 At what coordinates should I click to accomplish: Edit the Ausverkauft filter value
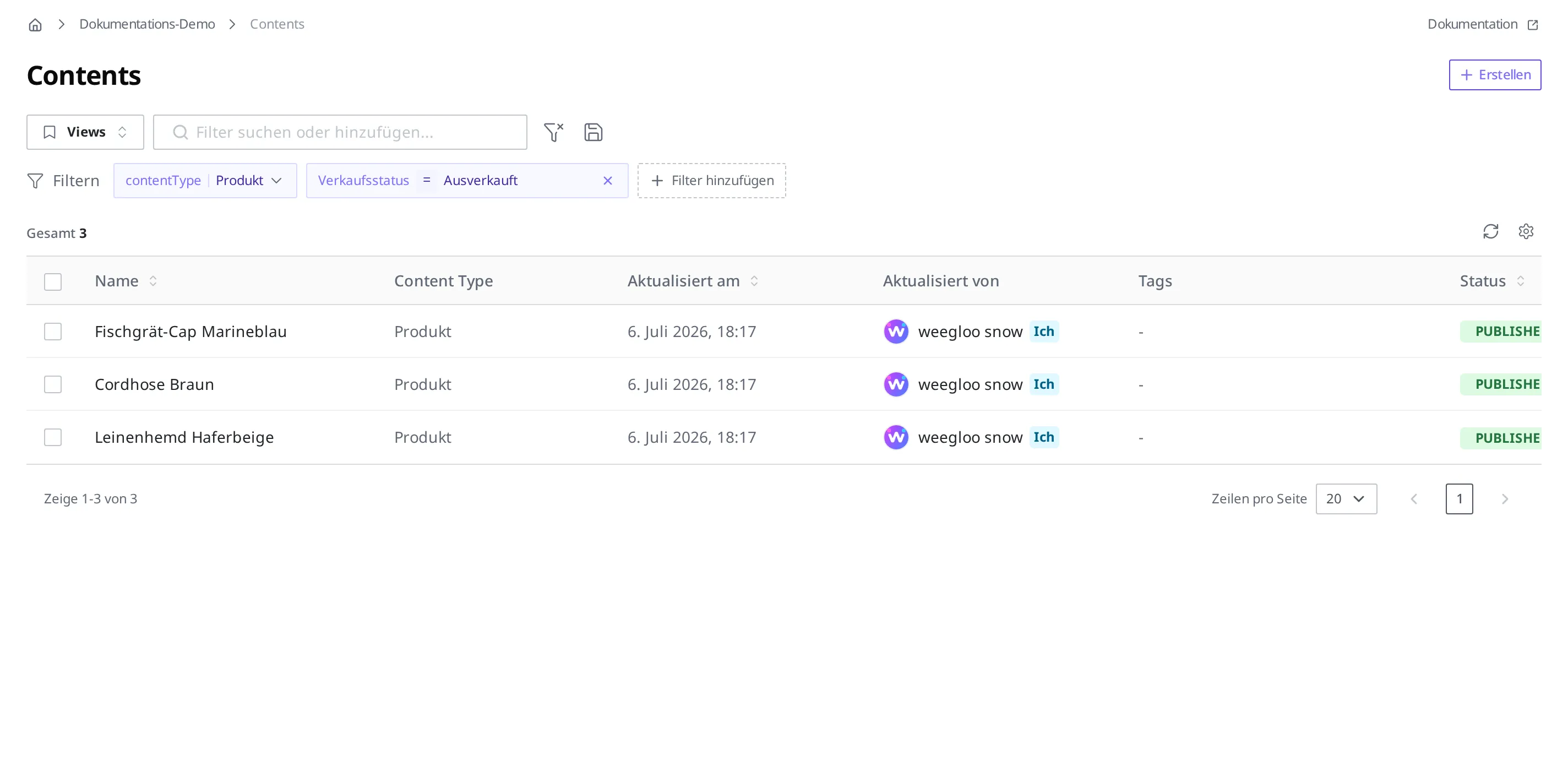click(x=480, y=180)
